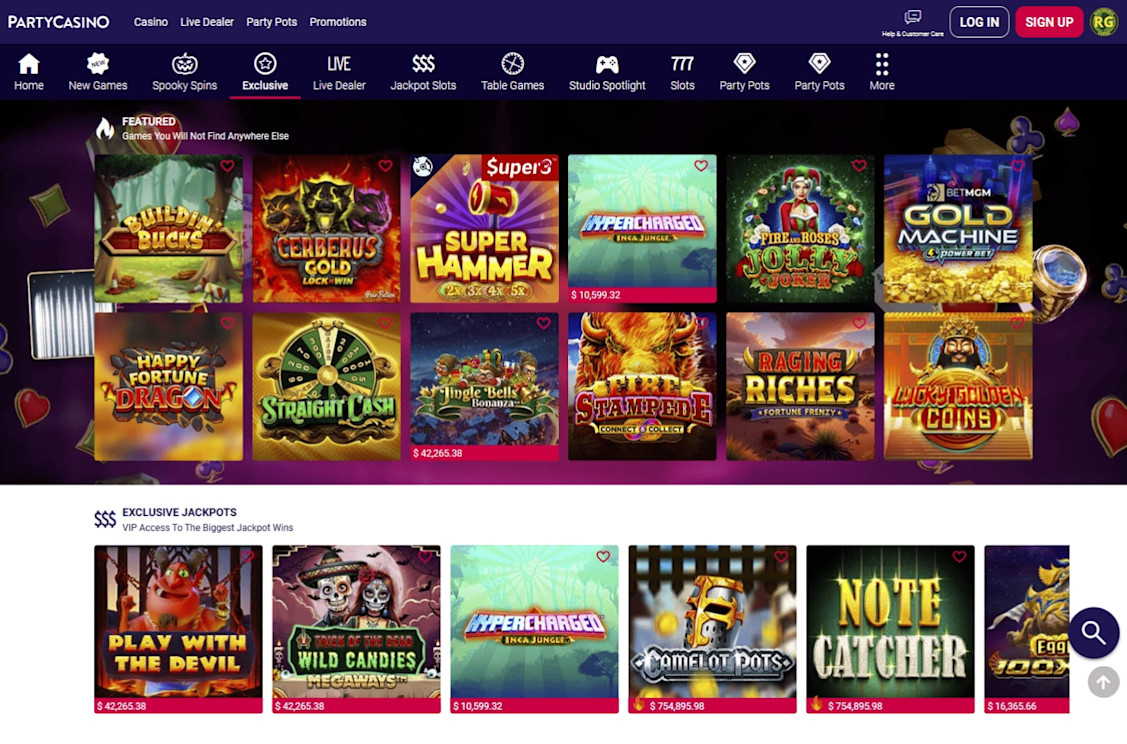Open the Home category icon
Image resolution: width=1127 pixels, height=744 pixels.
pyautogui.click(x=29, y=72)
